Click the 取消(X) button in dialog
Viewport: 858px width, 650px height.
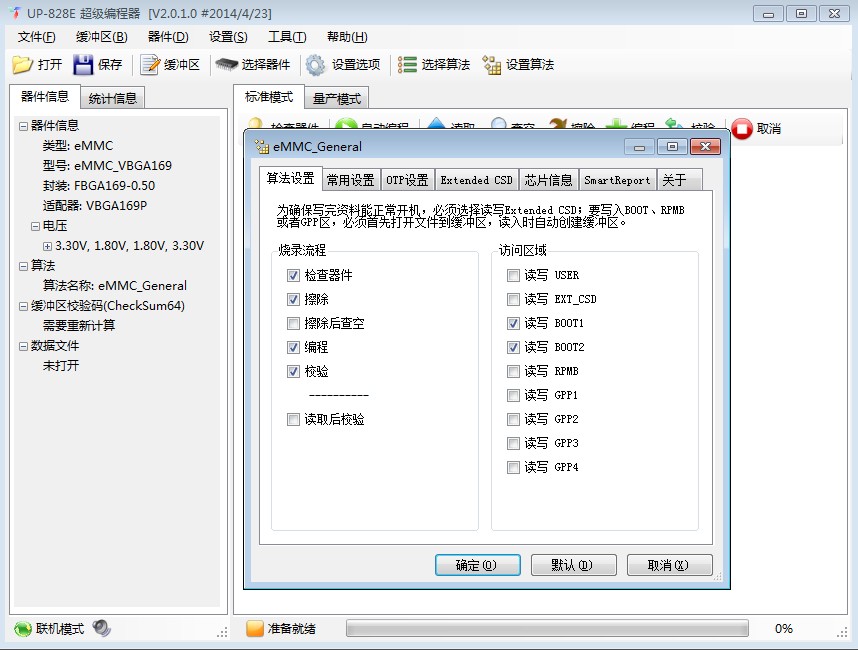coord(669,565)
